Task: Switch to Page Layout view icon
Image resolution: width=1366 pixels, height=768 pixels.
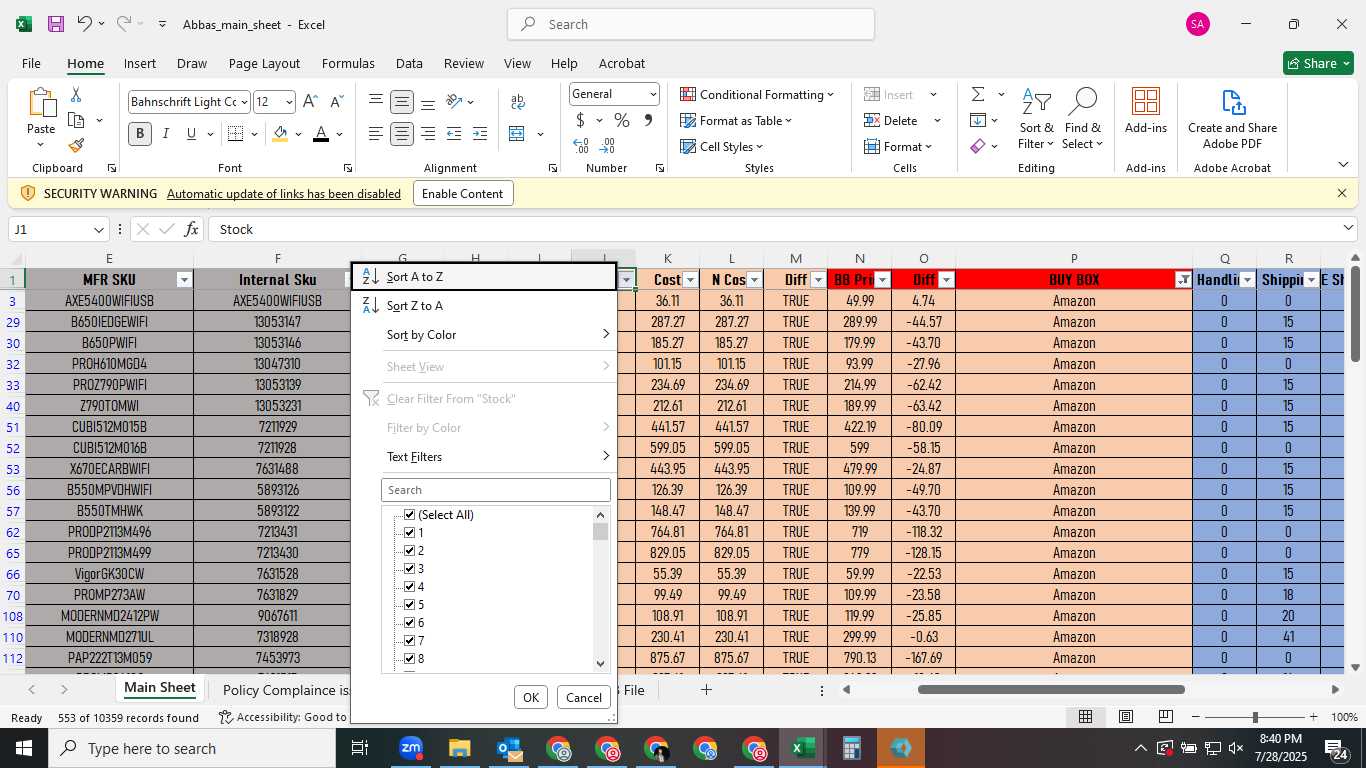Action: [1125, 717]
